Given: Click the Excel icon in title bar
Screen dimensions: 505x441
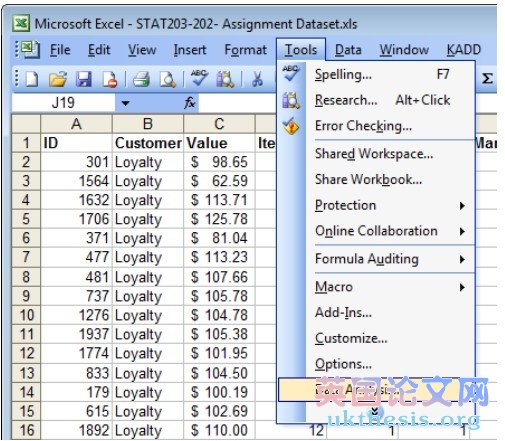Looking at the screenshot, I should [21, 23].
